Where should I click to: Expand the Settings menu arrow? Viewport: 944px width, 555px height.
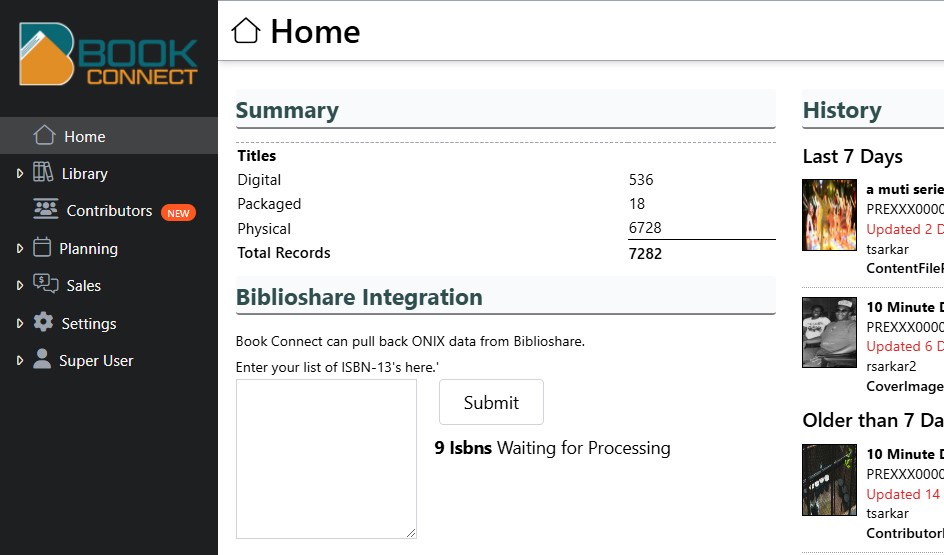point(20,323)
